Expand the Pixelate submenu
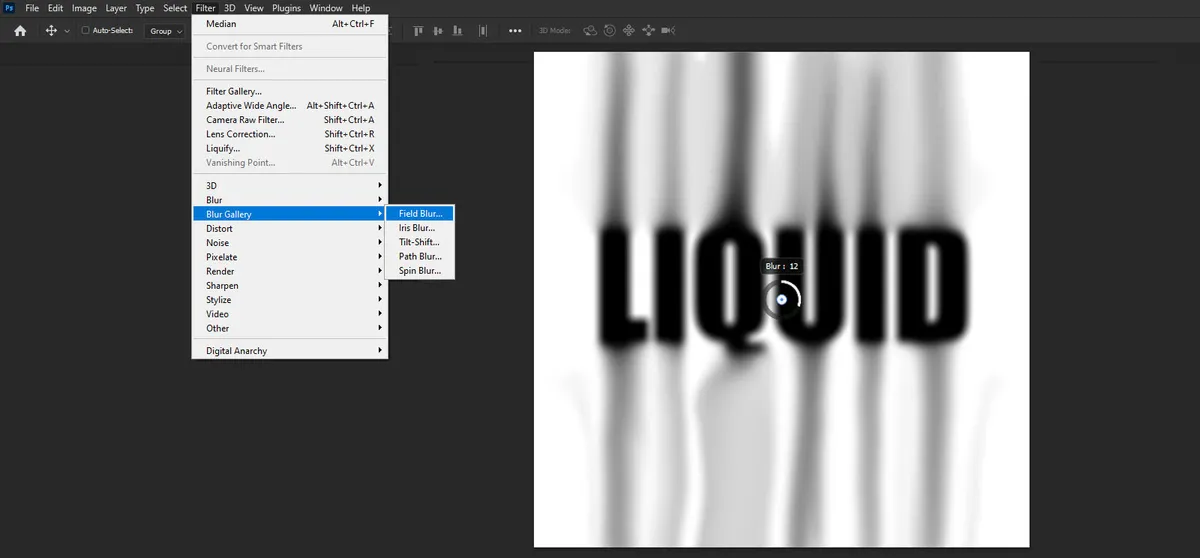This screenshot has height=558, width=1200. click(x=290, y=257)
